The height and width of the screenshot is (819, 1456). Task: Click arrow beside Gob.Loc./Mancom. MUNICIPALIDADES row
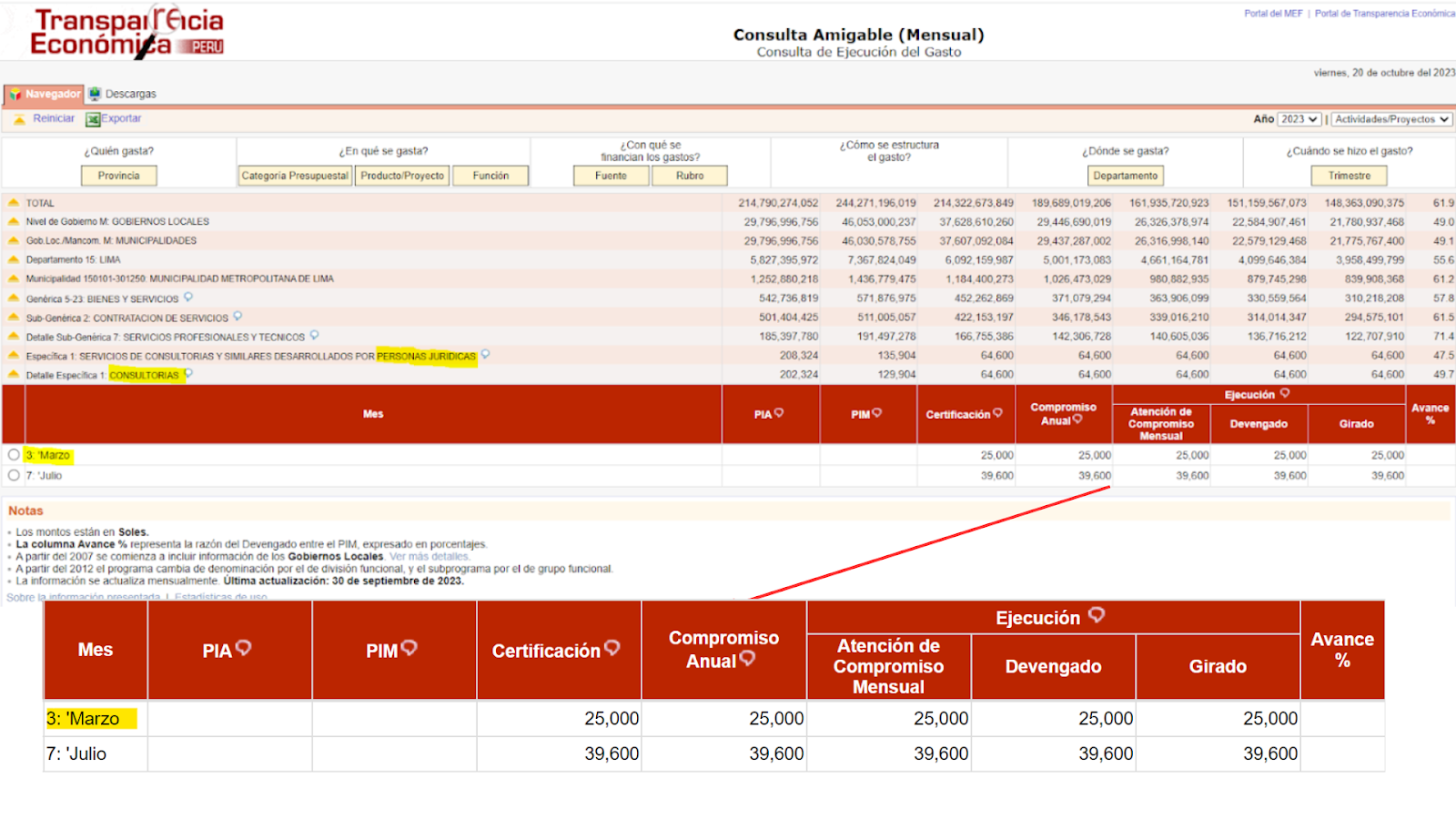[x=14, y=240]
